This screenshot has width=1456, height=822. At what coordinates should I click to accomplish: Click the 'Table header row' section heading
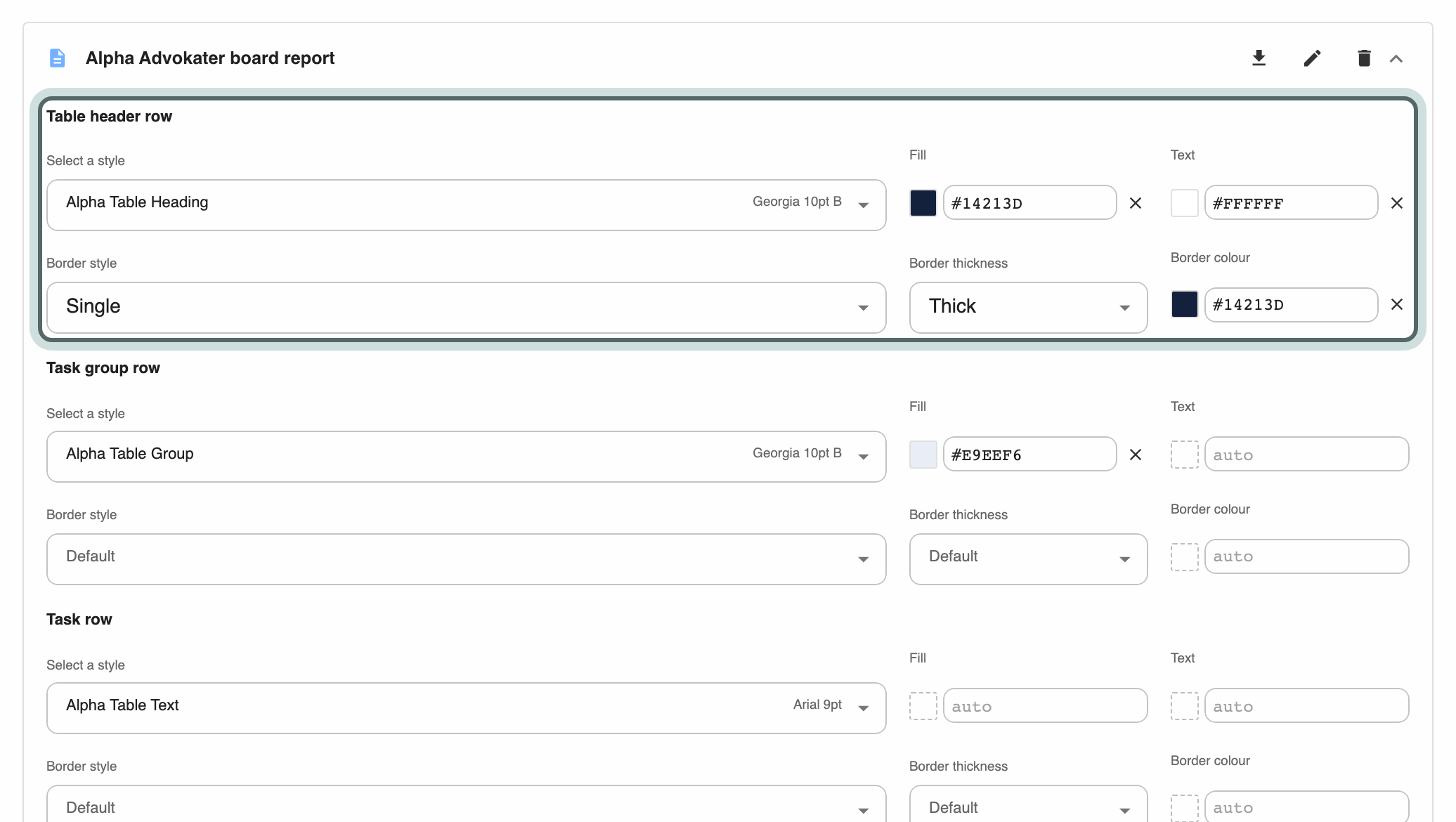tap(109, 117)
